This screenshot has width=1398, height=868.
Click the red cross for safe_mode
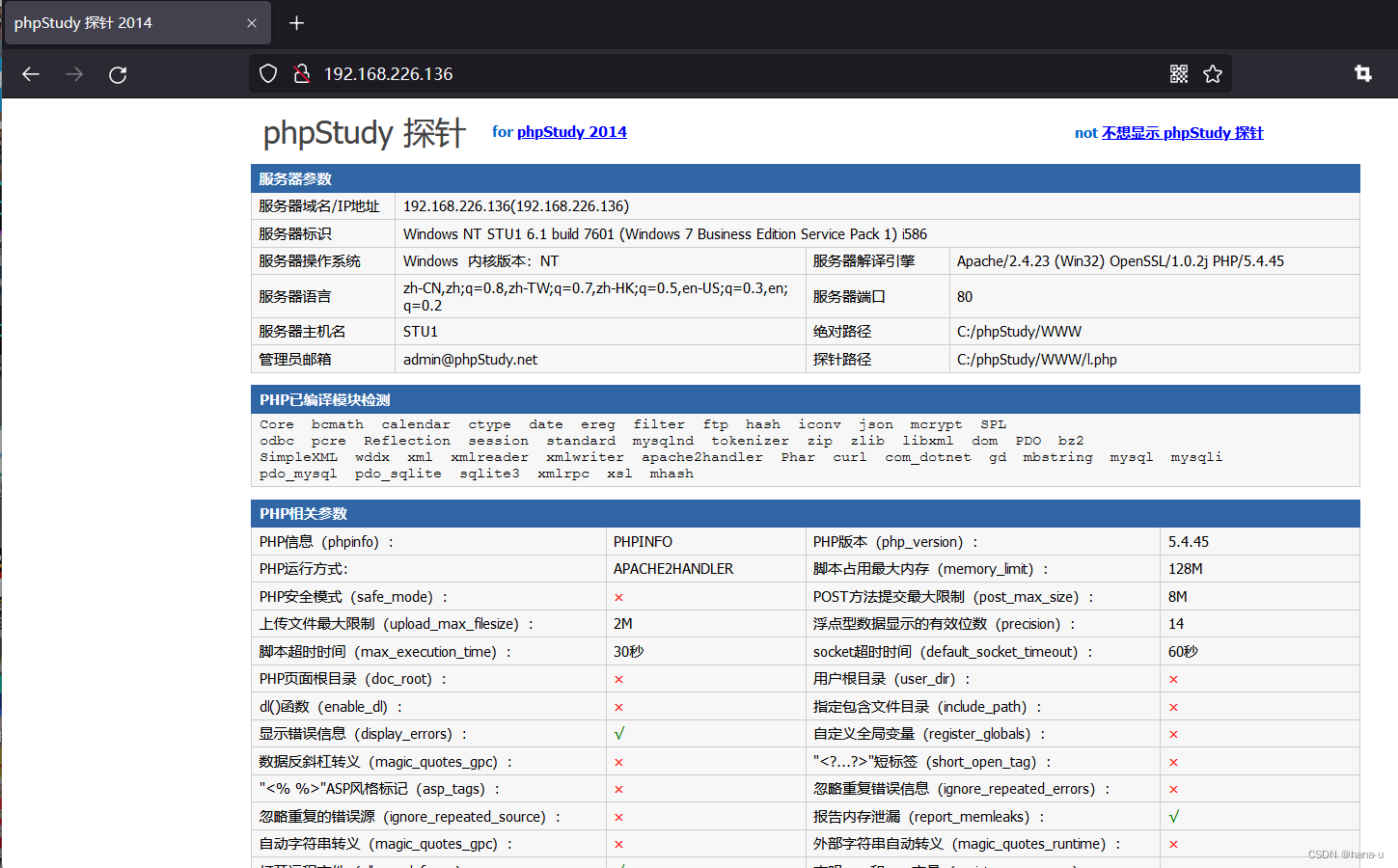[618, 598]
